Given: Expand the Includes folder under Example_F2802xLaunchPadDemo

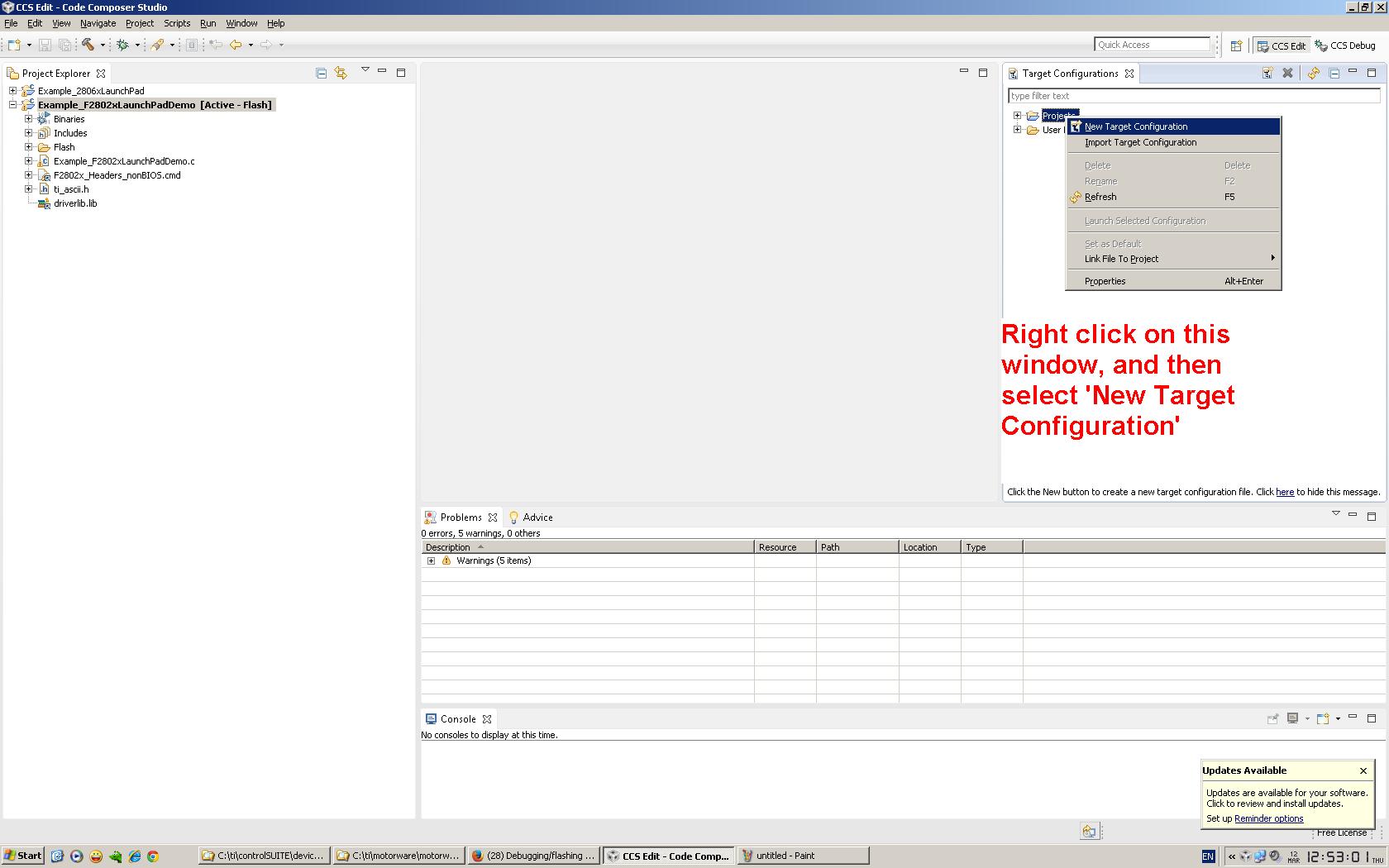Looking at the screenshot, I should point(27,133).
